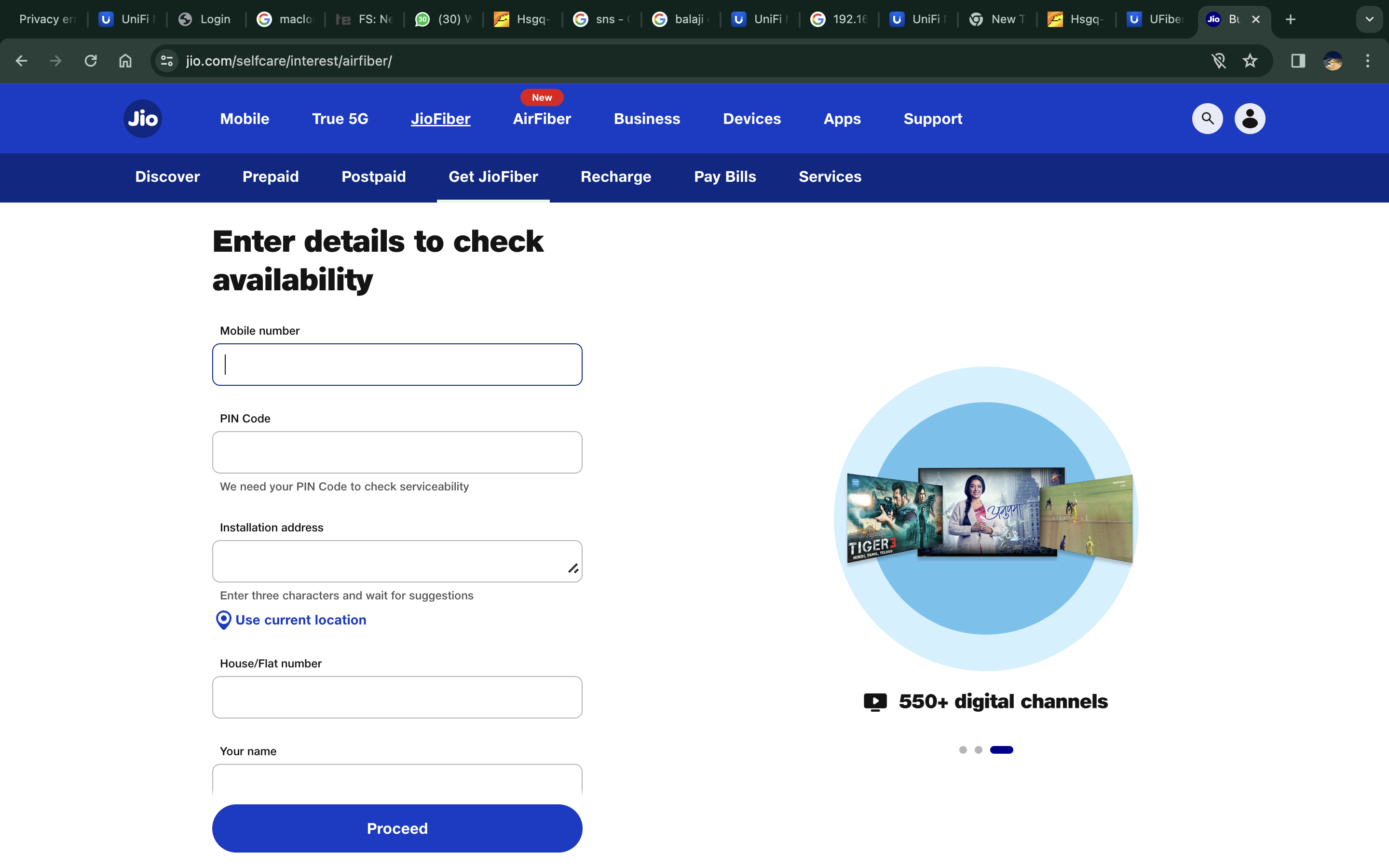The height and width of the screenshot is (868, 1389).
Task: Switch to the Recharge sub-tab
Action: 615,177
